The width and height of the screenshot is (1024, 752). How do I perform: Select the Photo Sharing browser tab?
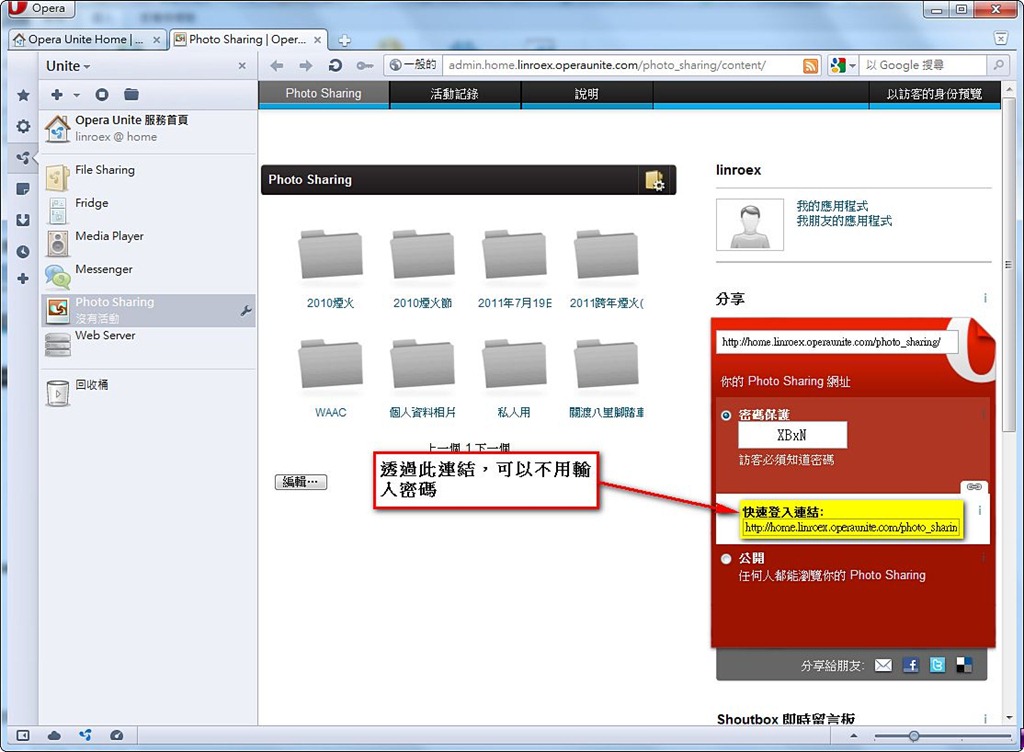tap(248, 40)
